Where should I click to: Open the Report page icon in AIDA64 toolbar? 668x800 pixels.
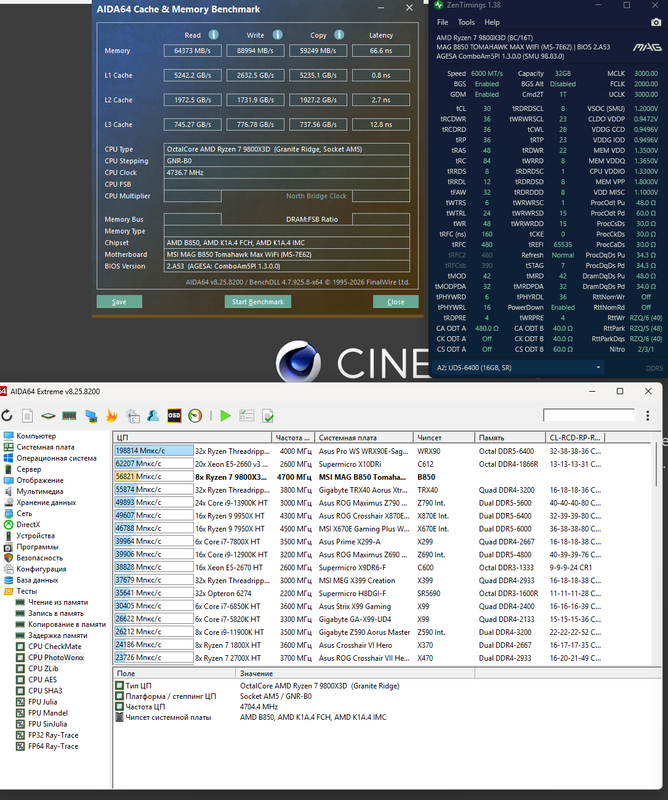28,416
